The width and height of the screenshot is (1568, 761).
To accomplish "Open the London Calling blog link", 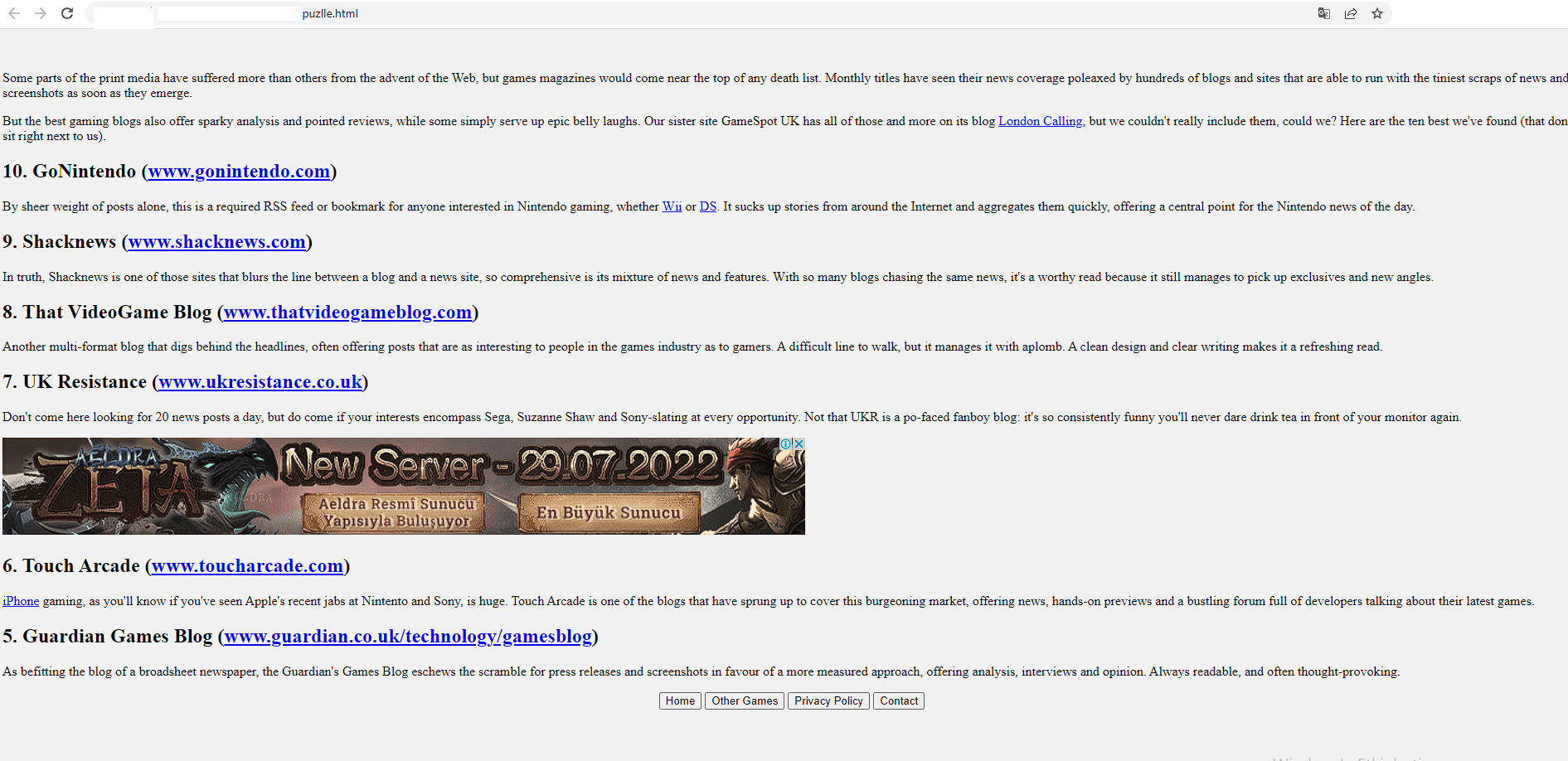I will pos(1040,121).
